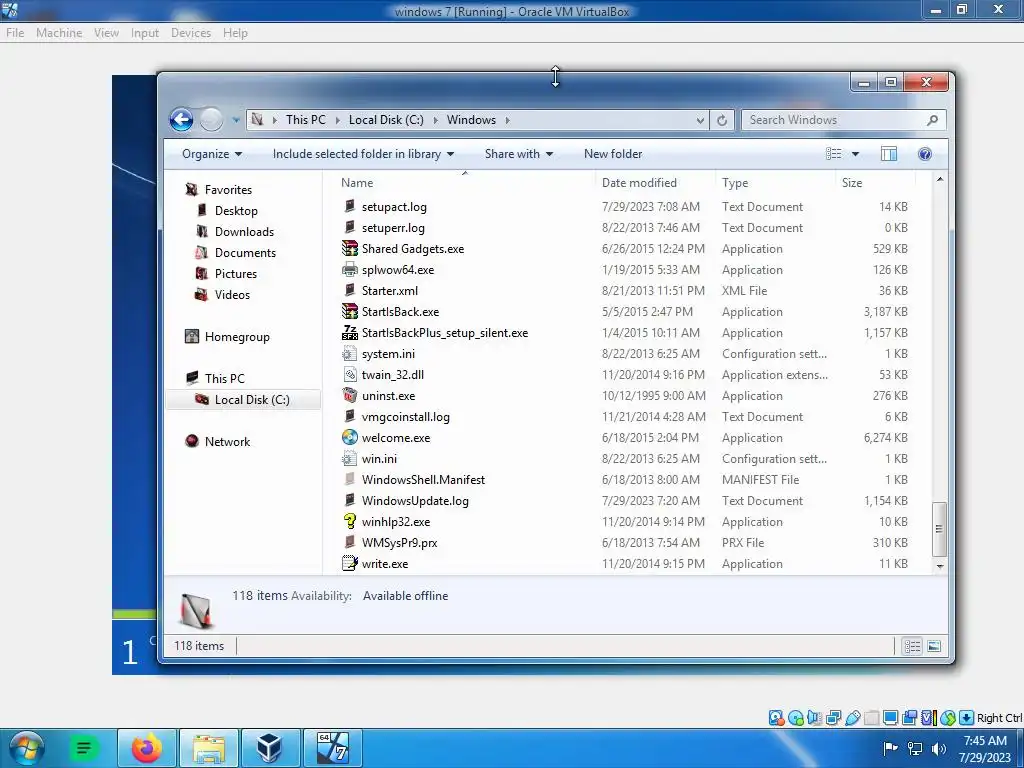Switch to large thumbnails view in status bar
This screenshot has height=768, width=1024.
tap(934, 646)
